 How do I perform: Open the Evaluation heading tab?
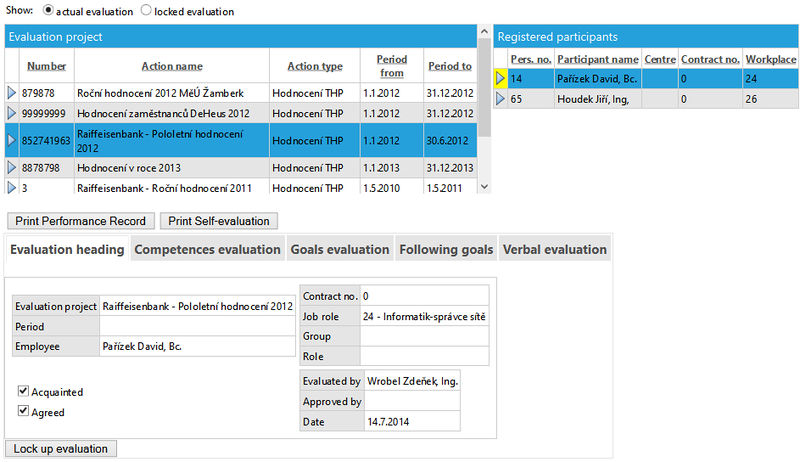(x=67, y=249)
